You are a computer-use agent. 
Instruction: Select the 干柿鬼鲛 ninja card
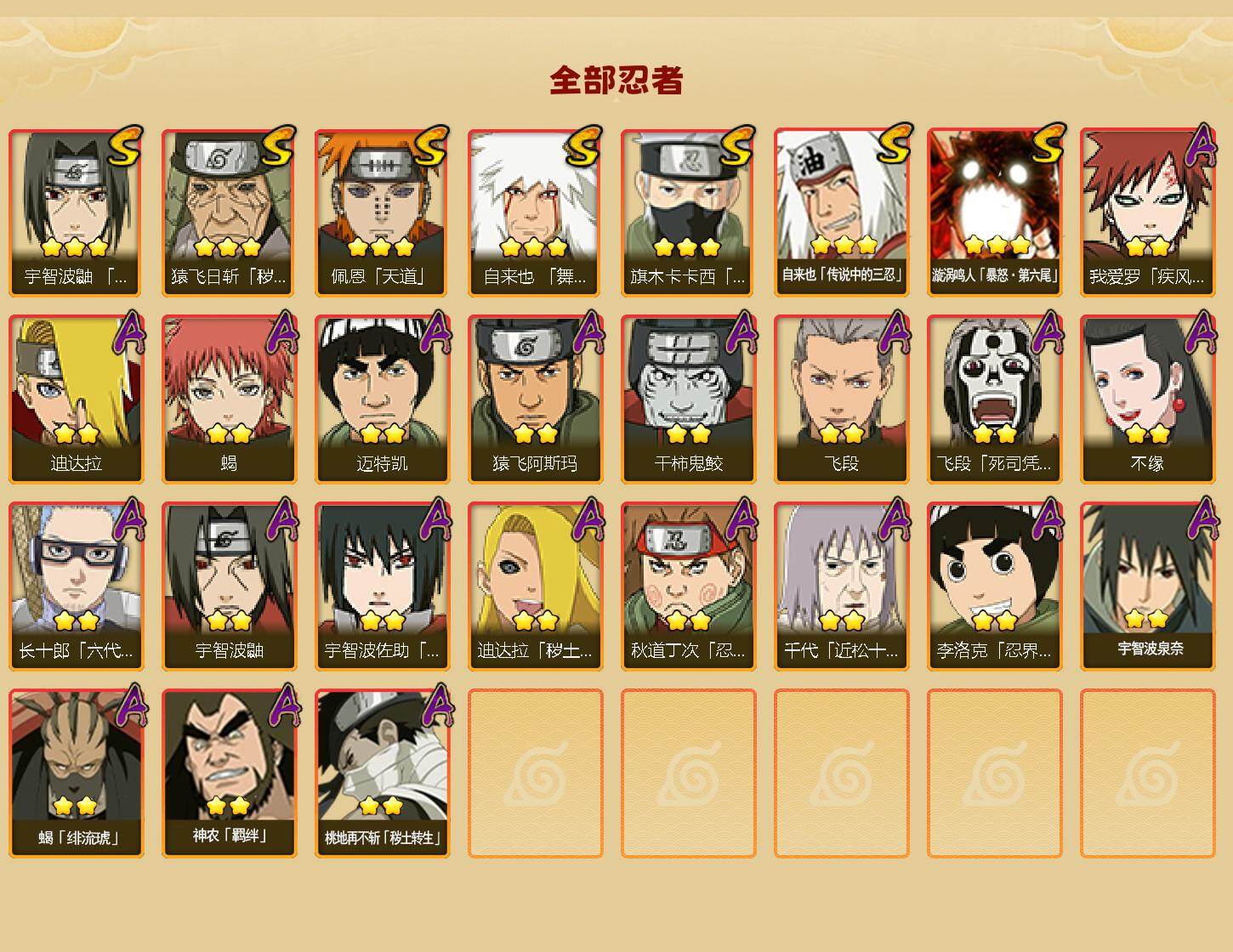(x=688, y=399)
